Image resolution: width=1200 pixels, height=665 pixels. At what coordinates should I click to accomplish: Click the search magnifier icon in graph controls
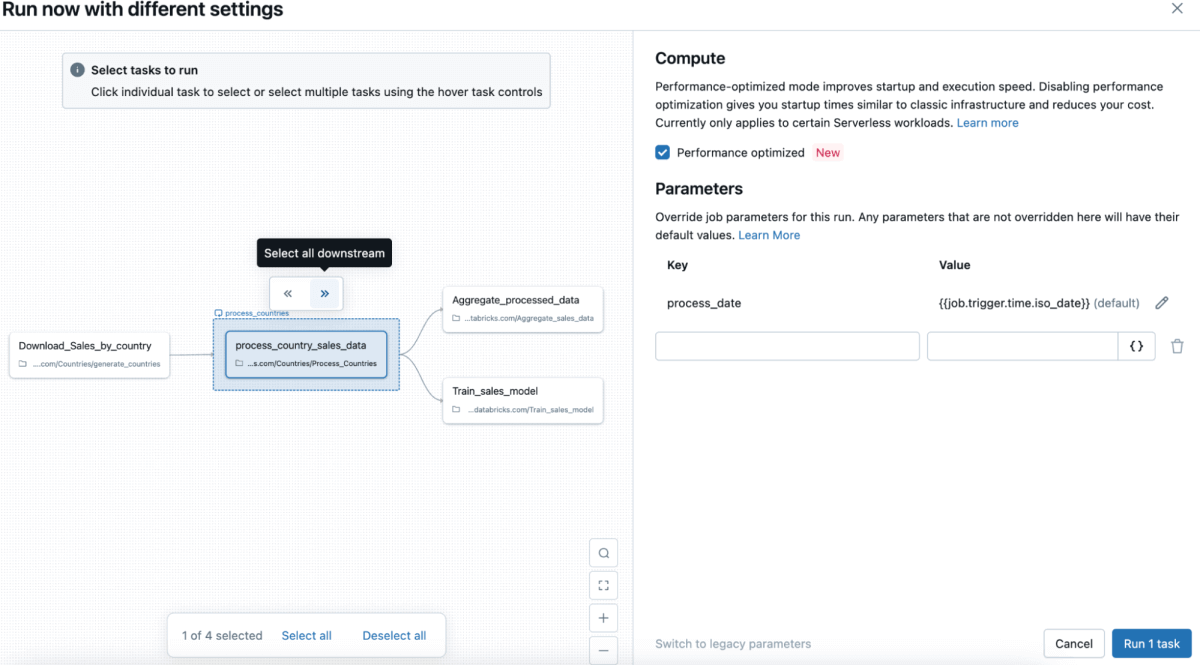[x=603, y=553]
